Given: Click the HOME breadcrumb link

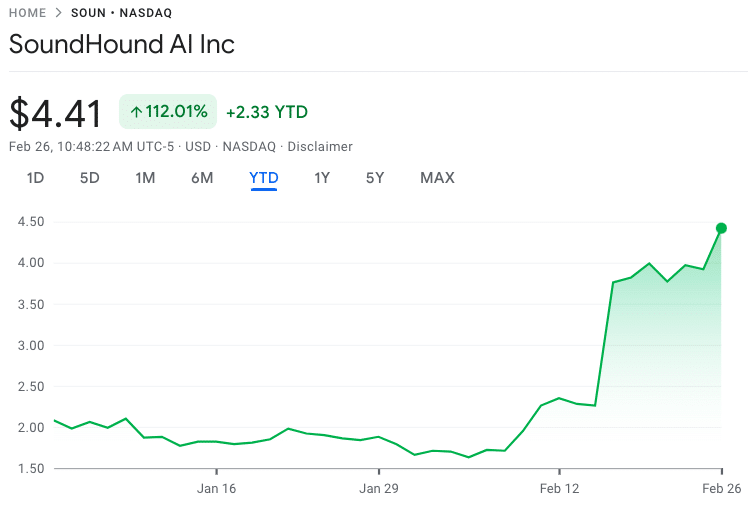Looking at the screenshot, I should [x=27, y=13].
